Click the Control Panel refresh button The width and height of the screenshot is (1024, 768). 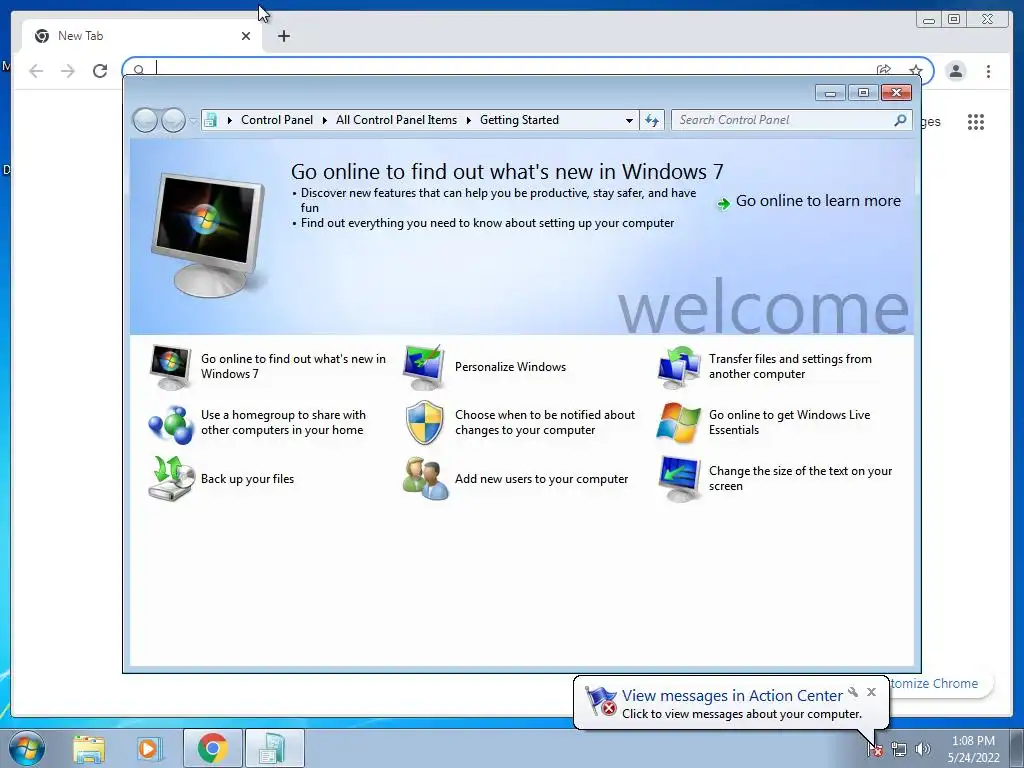(652, 120)
